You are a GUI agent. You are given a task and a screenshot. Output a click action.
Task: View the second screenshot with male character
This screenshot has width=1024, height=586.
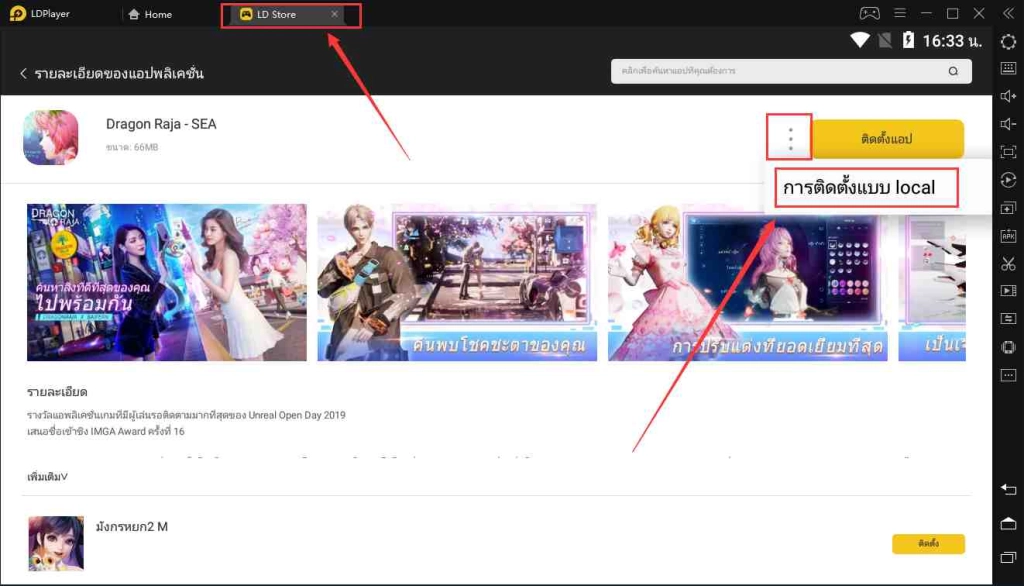[x=457, y=282]
